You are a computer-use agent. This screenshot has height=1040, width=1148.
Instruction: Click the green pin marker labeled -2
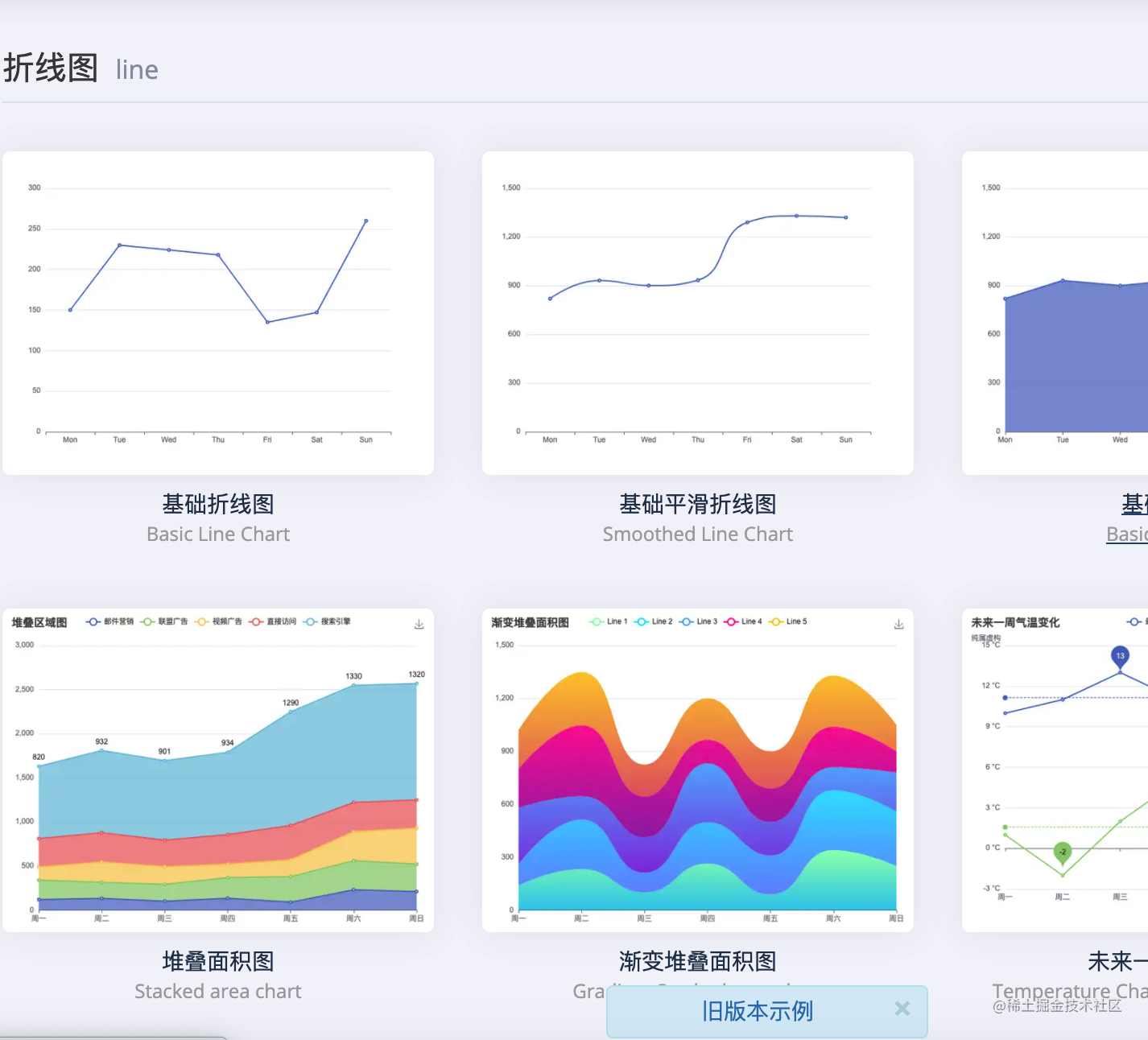point(1063,852)
